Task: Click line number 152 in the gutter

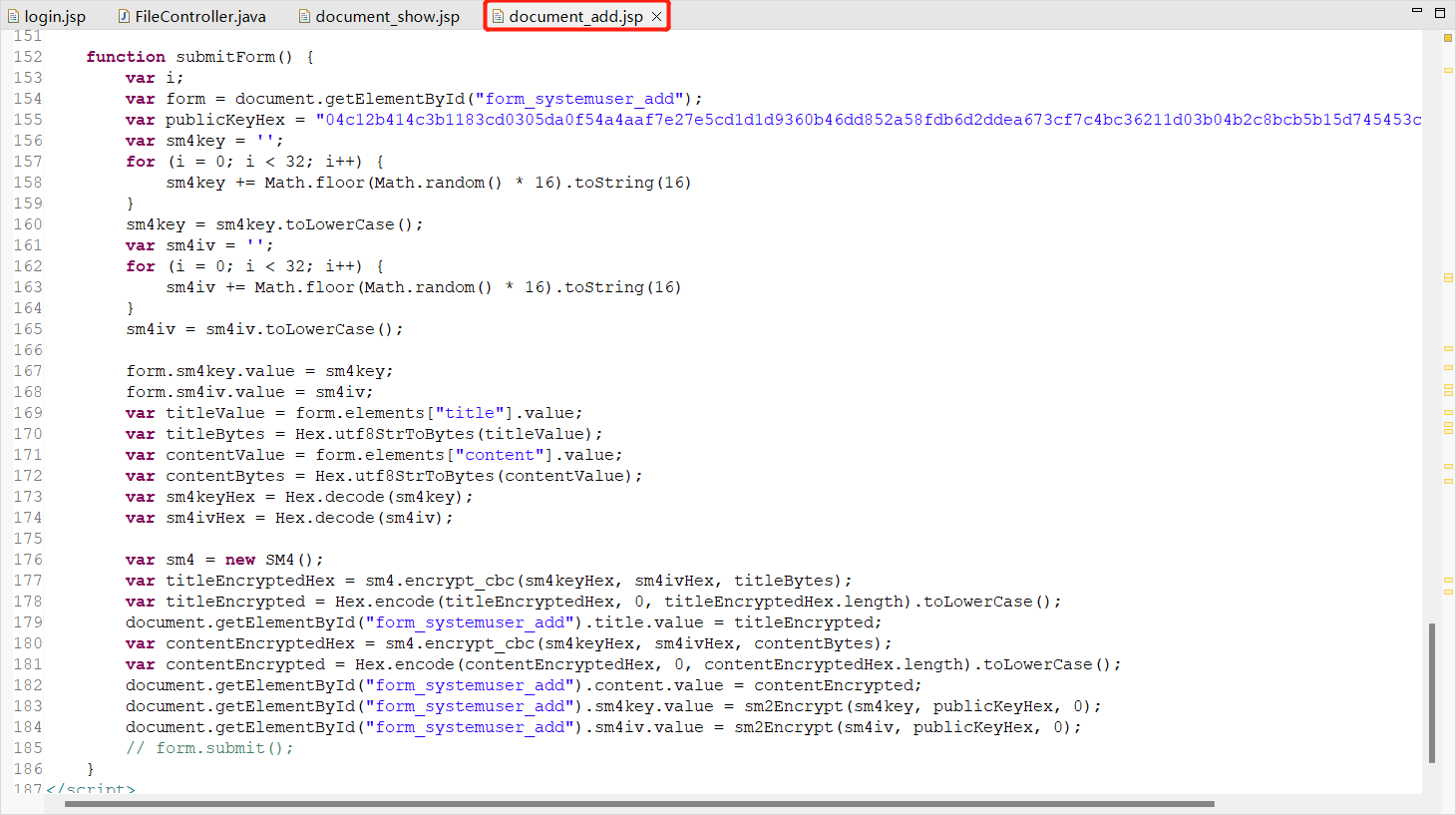Action: pos(28,57)
